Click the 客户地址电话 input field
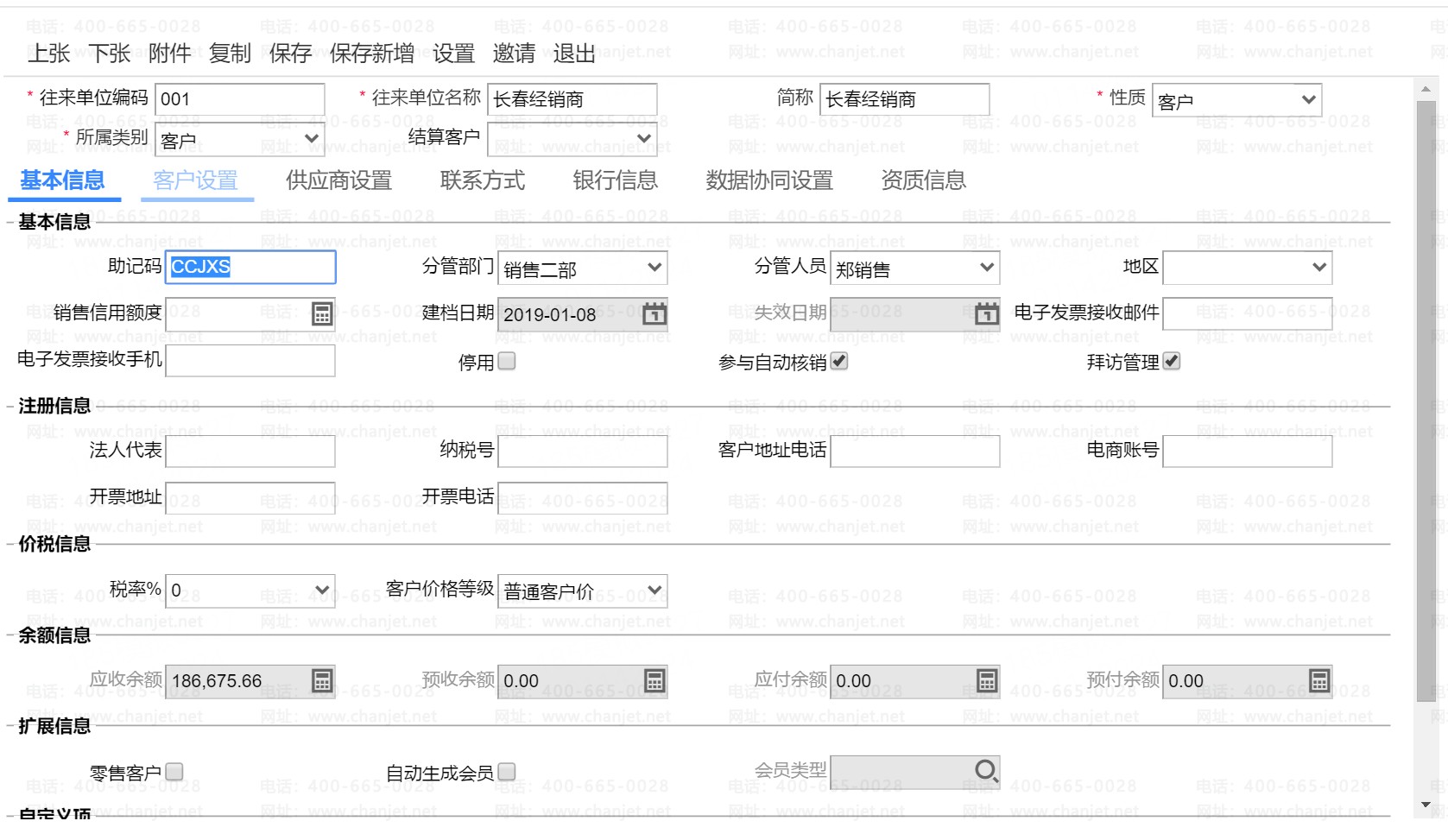1448x840 pixels. point(914,452)
